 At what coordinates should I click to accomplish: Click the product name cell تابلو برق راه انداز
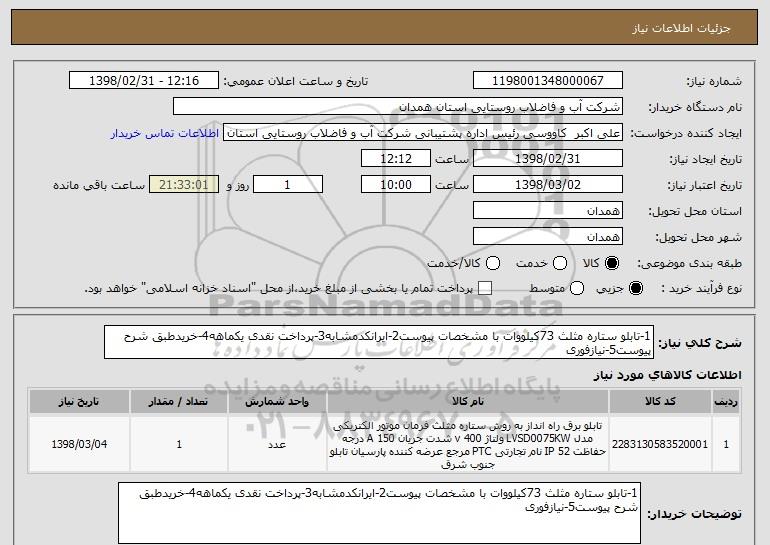[468, 444]
